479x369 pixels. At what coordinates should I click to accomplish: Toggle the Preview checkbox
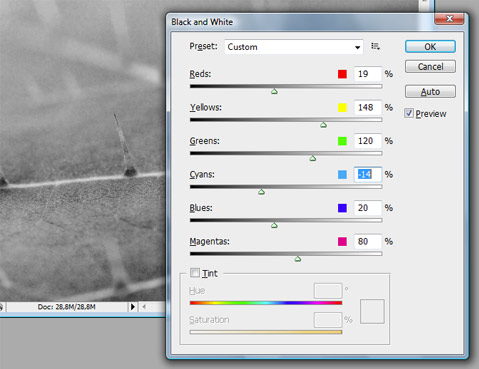click(x=409, y=113)
